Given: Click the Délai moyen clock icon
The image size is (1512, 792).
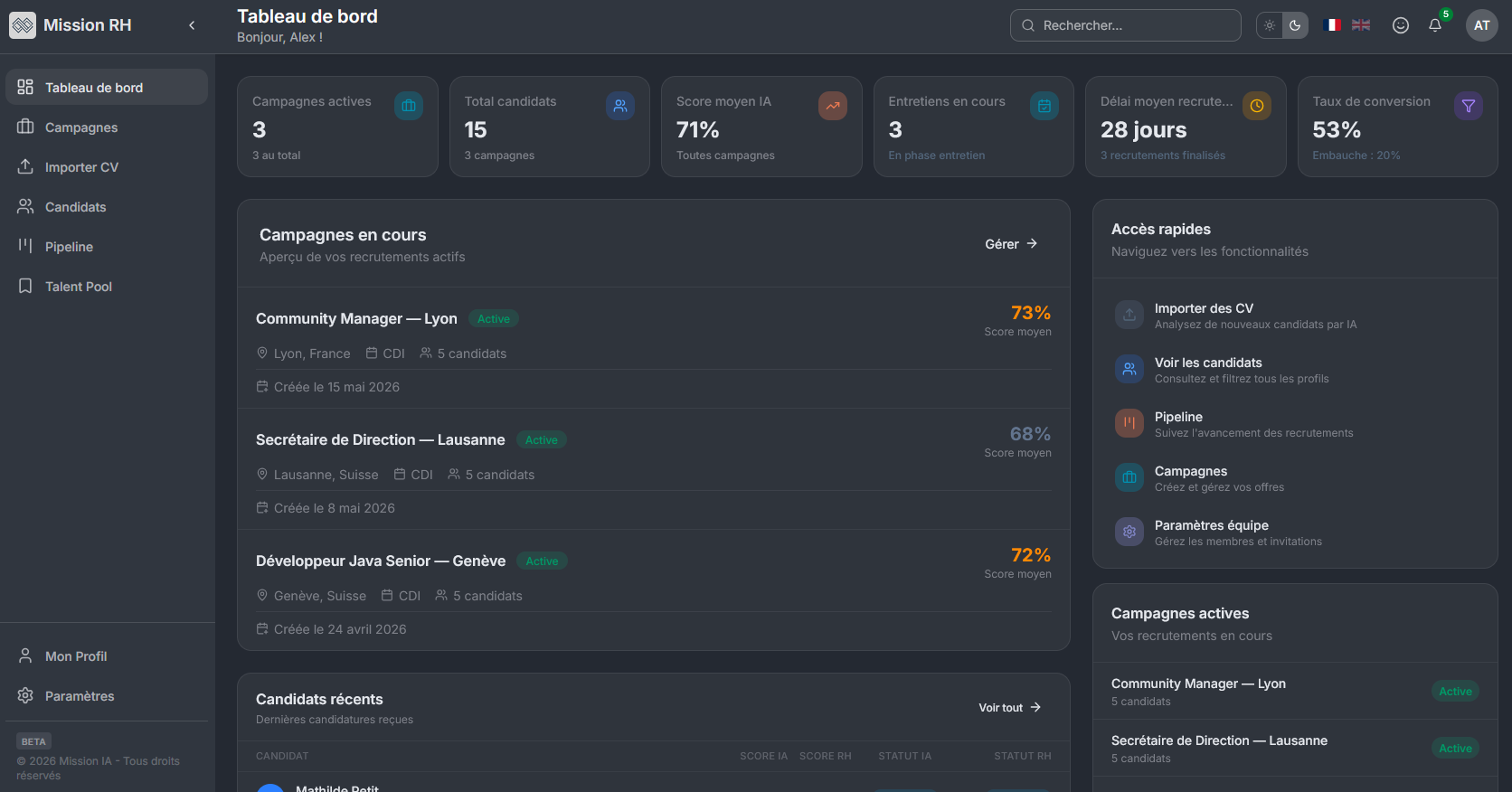Looking at the screenshot, I should click(x=1257, y=106).
